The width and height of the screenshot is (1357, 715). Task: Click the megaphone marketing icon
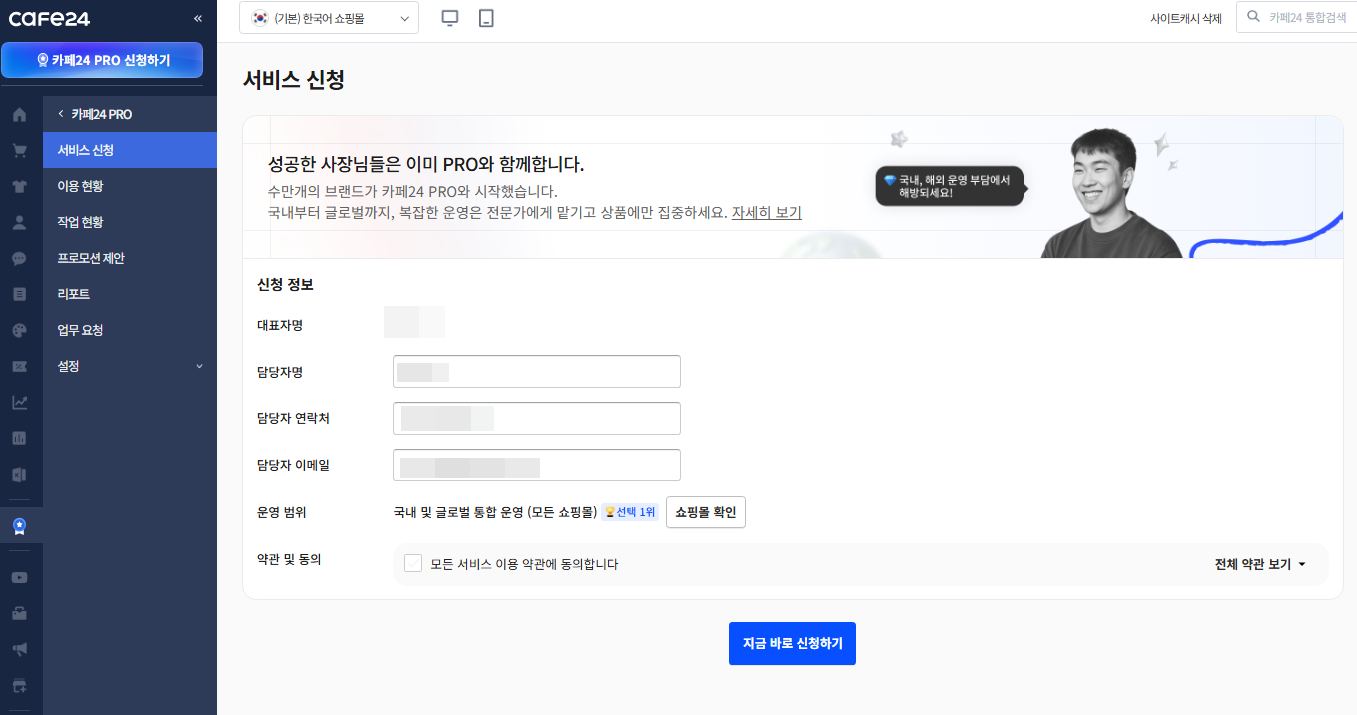pyautogui.click(x=19, y=649)
